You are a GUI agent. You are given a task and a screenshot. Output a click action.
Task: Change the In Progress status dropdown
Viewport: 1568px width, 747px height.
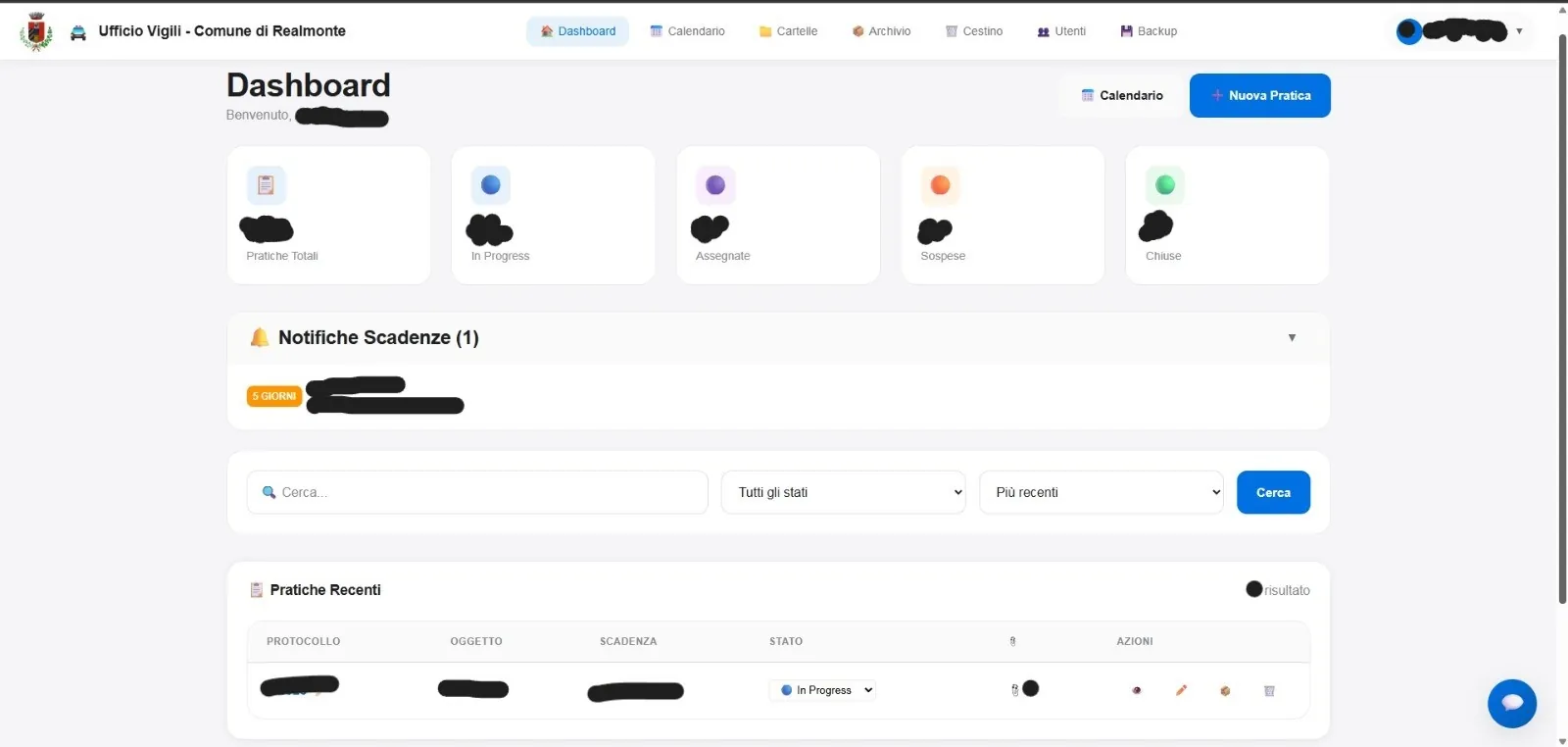[822, 690]
